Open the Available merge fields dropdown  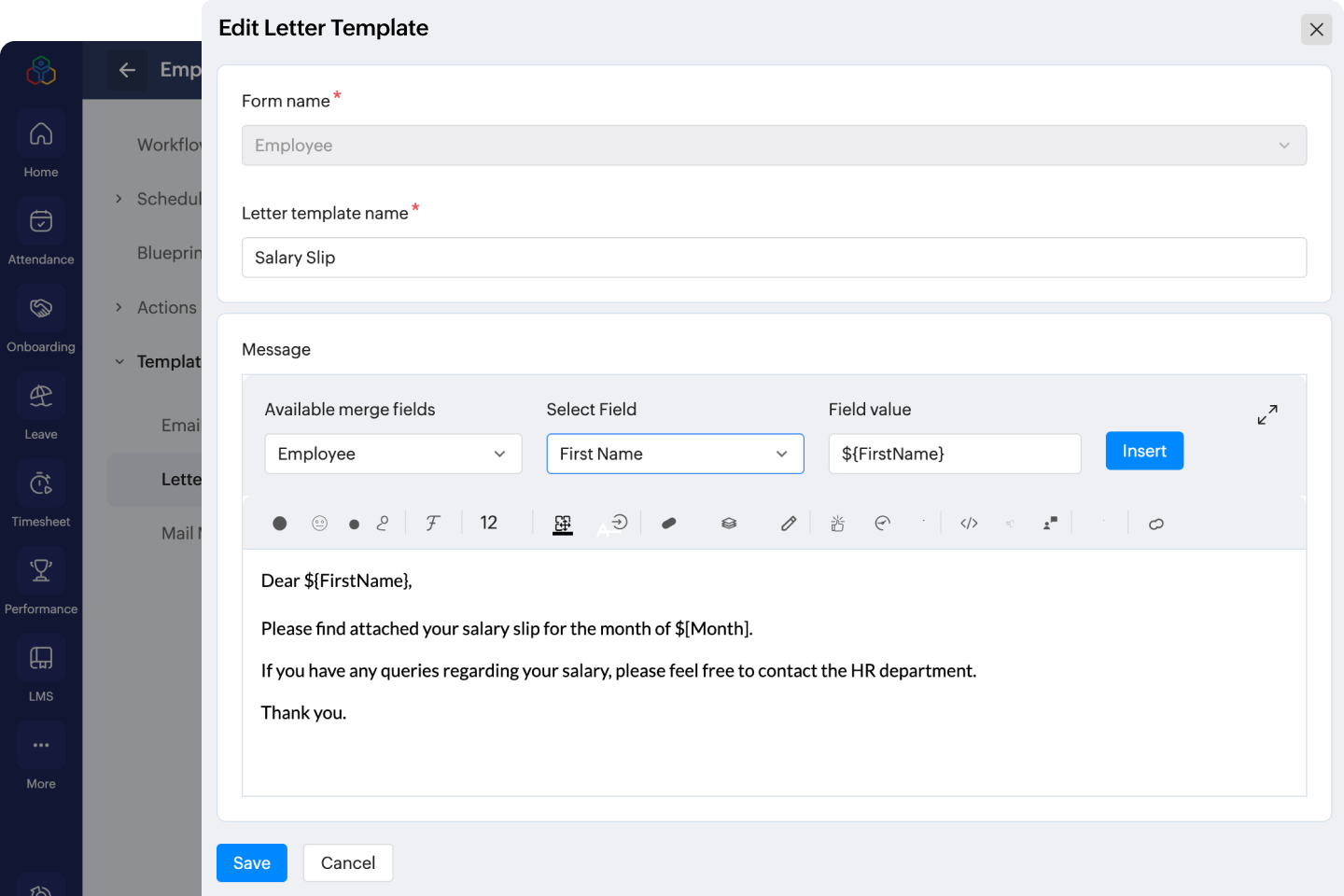393,454
